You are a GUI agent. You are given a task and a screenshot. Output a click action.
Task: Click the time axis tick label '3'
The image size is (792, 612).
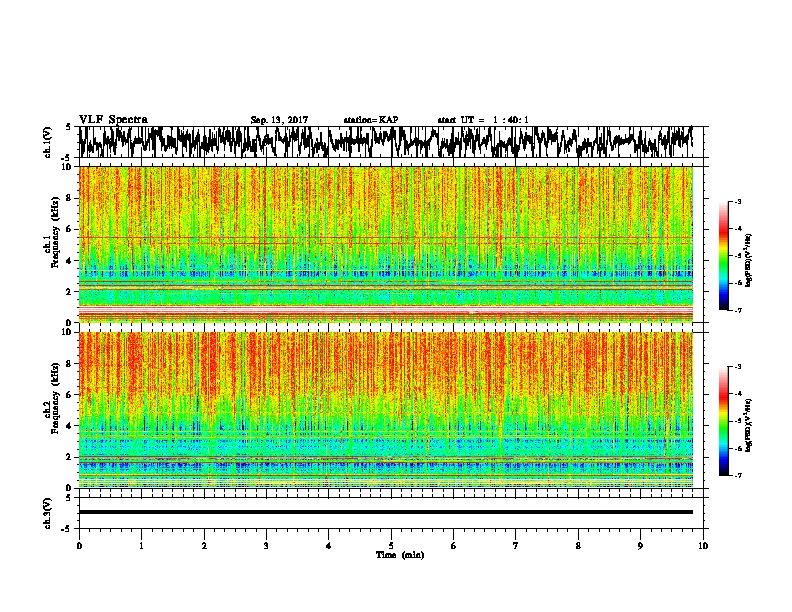[266, 546]
